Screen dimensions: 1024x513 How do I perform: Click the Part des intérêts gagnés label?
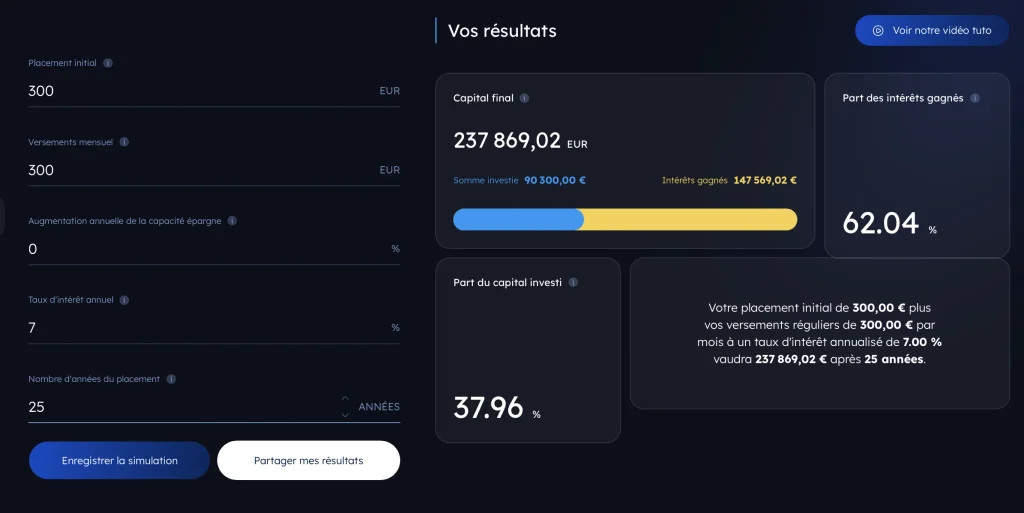(x=903, y=99)
